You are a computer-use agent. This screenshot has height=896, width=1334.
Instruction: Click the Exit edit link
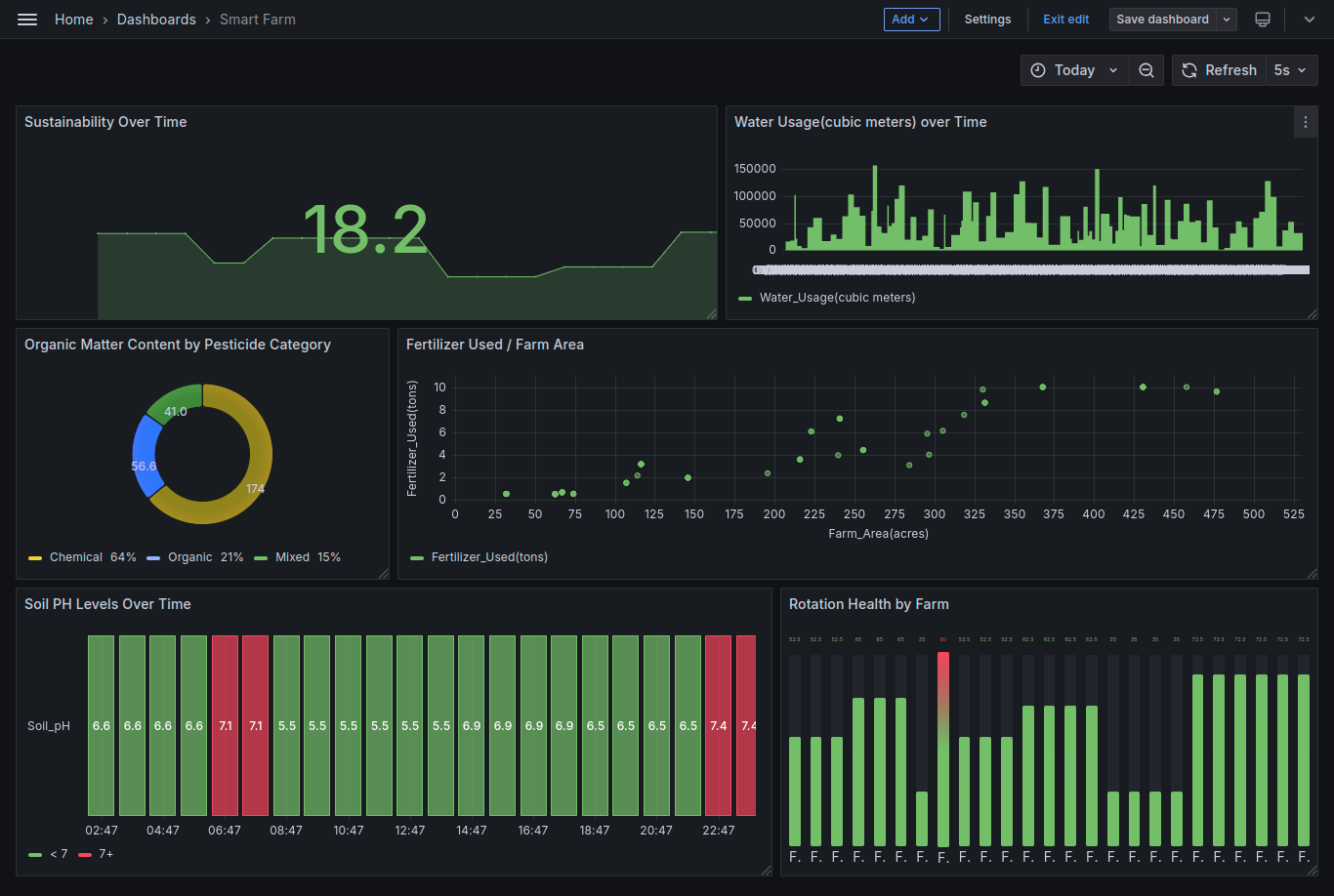pos(1065,20)
